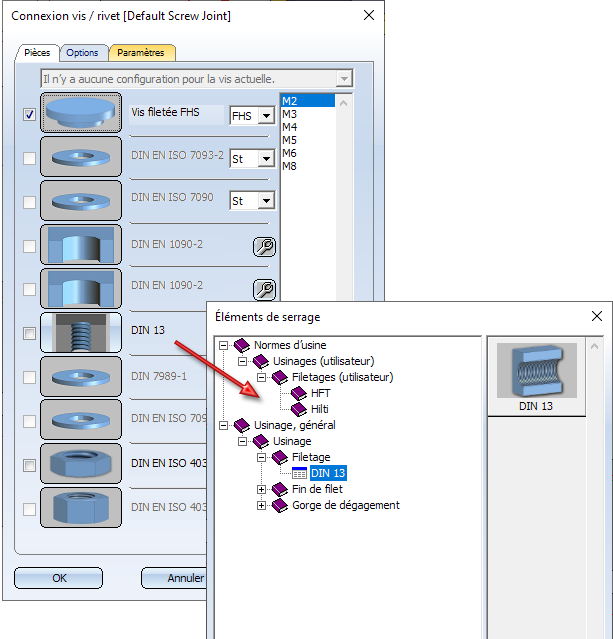
Task: Expand the Fin de filet node
Action: (x=262, y=489)
